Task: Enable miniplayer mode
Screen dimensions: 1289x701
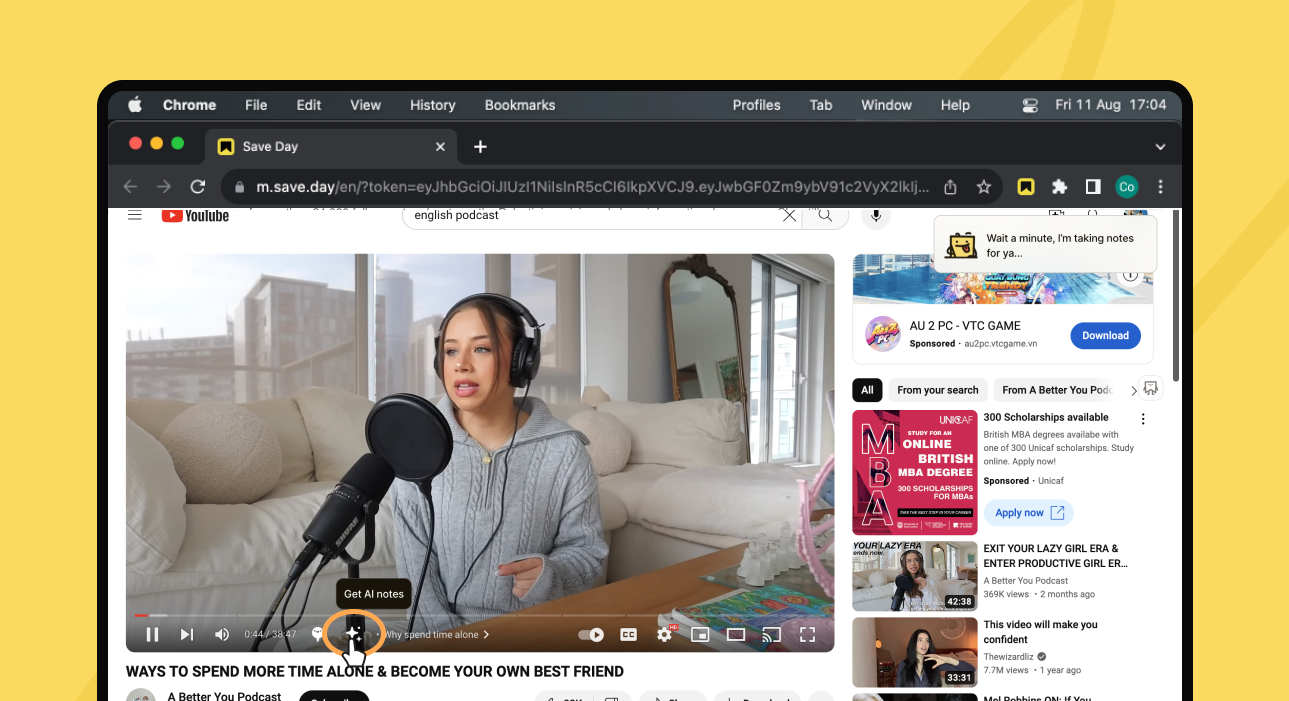Action: click(x=700, y=634)
